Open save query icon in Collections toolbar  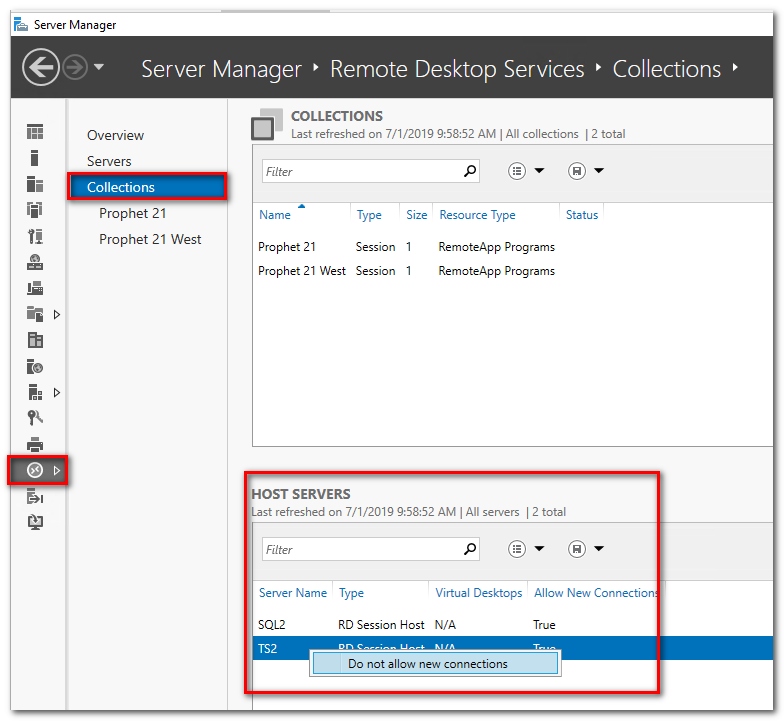click(x=576, y=171)
